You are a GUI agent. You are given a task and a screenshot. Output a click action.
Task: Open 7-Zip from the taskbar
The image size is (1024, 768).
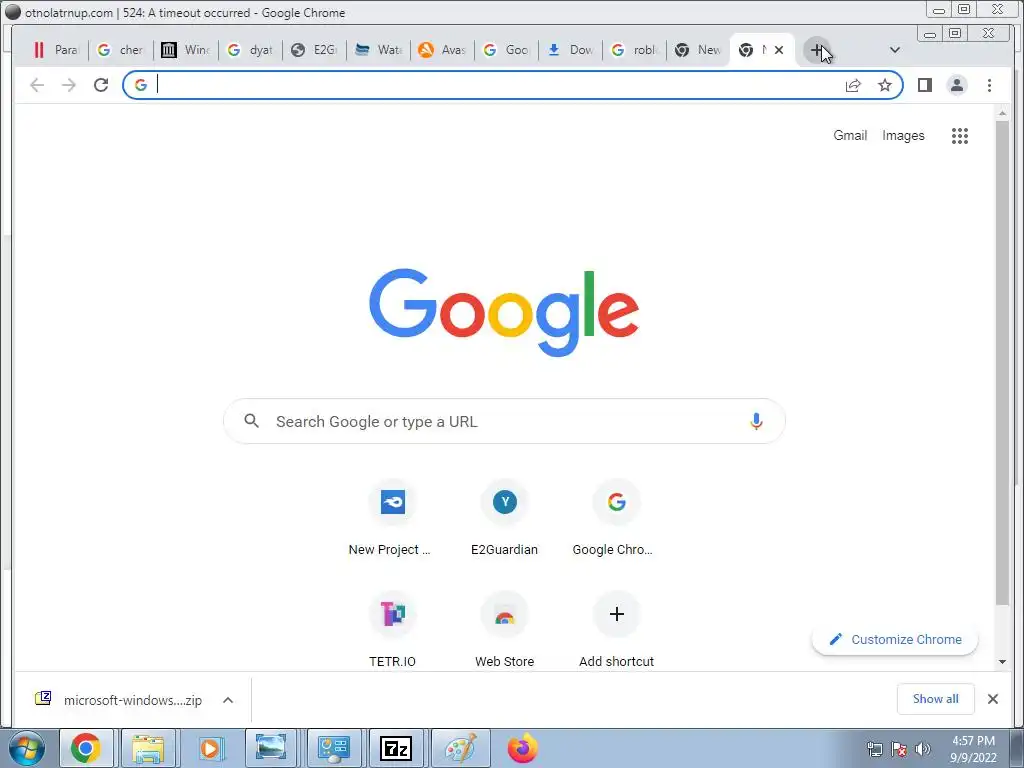396,748
